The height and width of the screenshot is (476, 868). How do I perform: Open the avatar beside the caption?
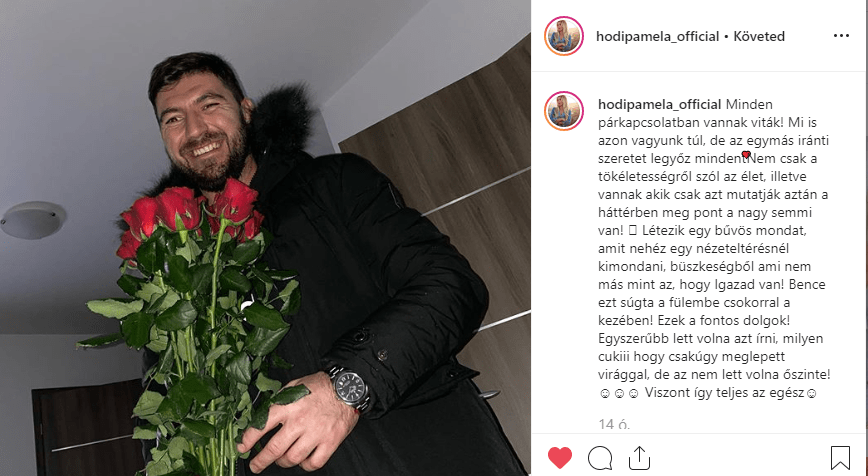coord(564,111)
